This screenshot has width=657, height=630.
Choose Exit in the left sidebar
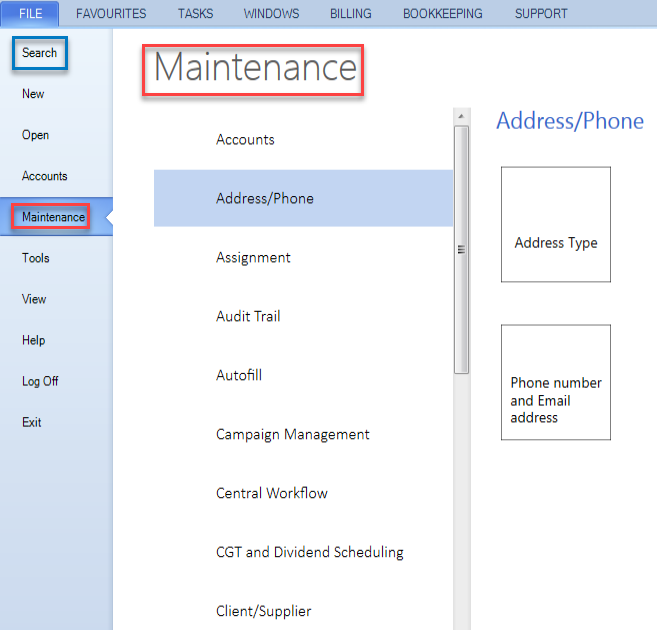tap(31, 422)
